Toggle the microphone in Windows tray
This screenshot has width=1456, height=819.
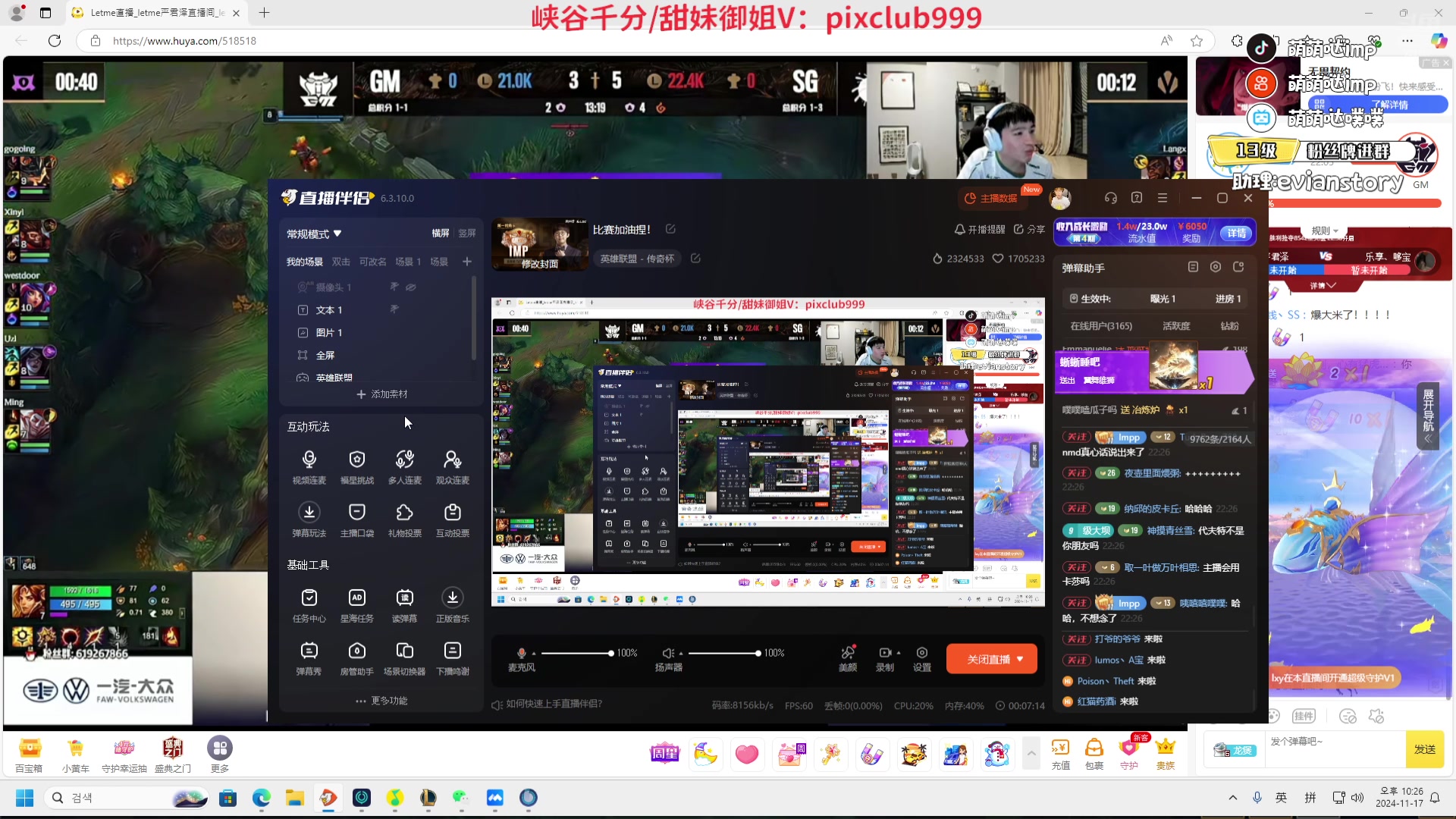pos(1257,798)
